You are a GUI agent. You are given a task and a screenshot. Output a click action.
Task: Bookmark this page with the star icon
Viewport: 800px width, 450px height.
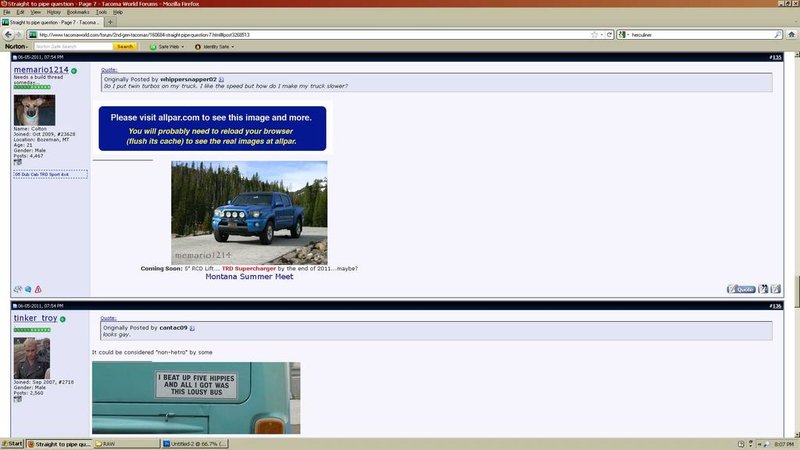[x=594, y=35]
